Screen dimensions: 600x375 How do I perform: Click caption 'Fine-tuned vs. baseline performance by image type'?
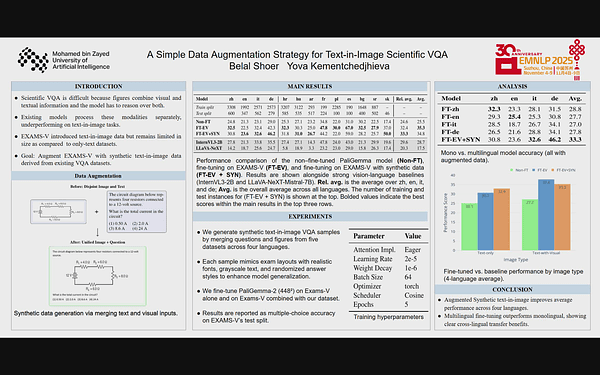click(514, 275)
